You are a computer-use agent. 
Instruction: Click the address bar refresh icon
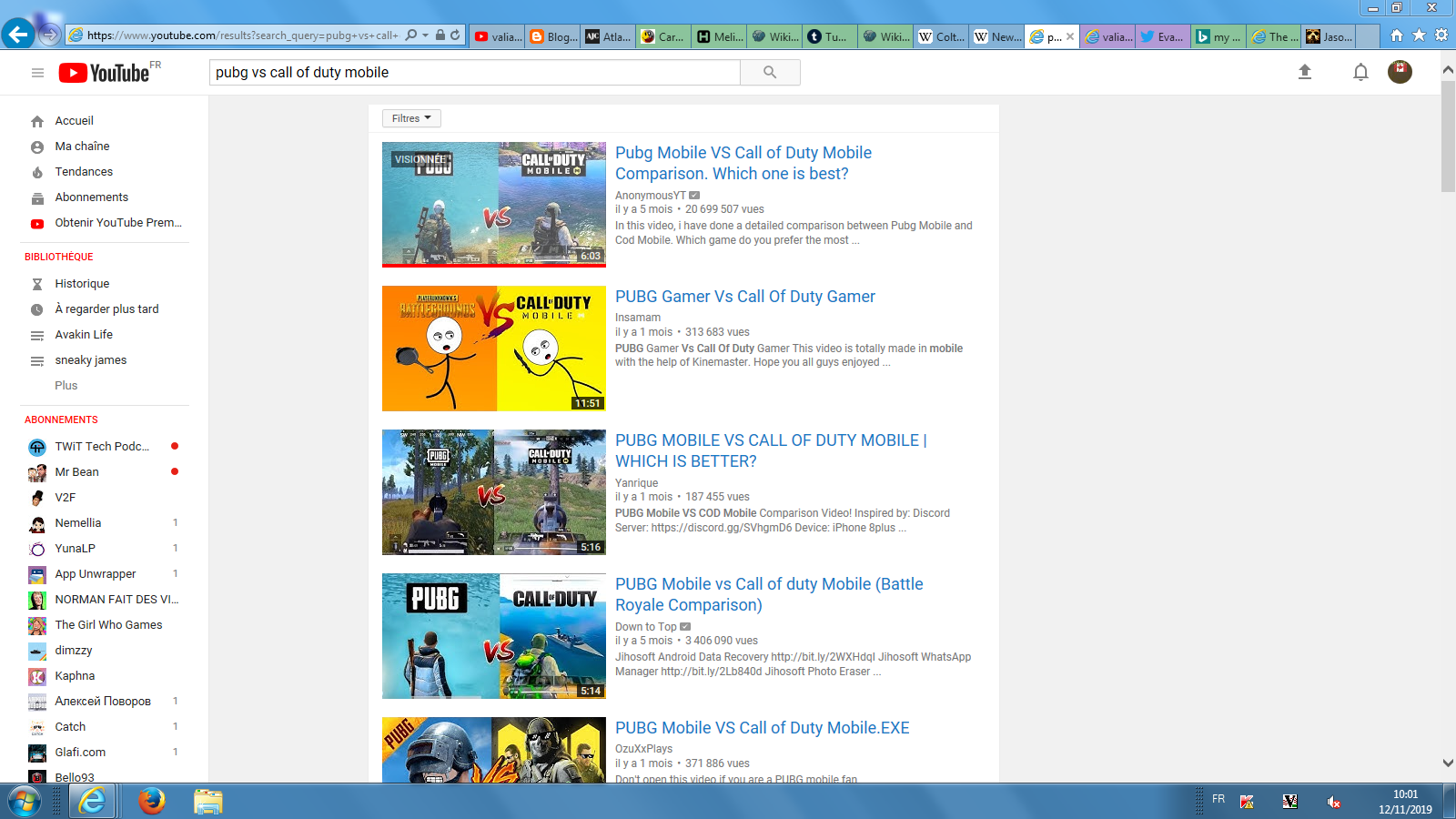coord(455,35)
